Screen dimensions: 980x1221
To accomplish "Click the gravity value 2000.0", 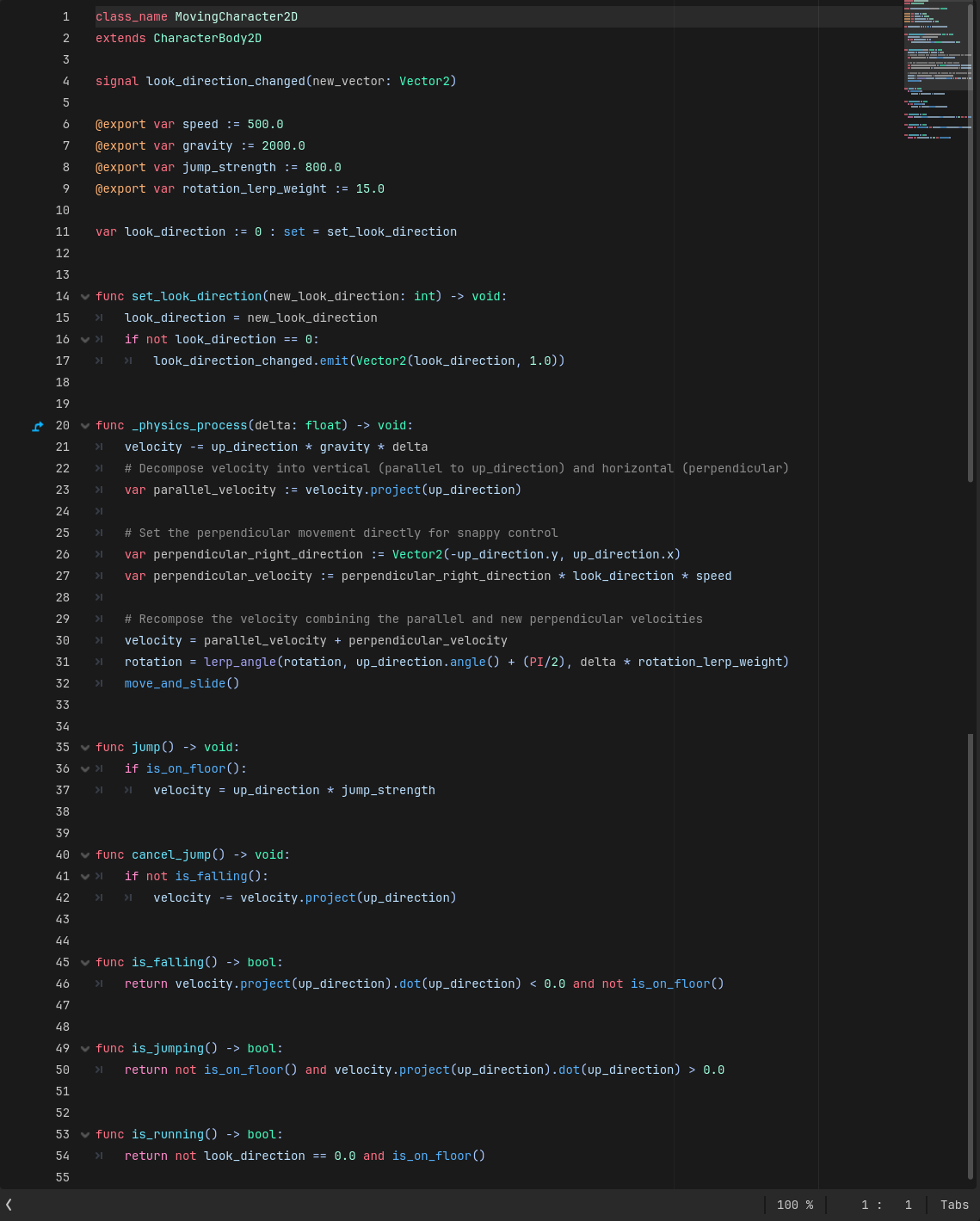I will [283, 145].
